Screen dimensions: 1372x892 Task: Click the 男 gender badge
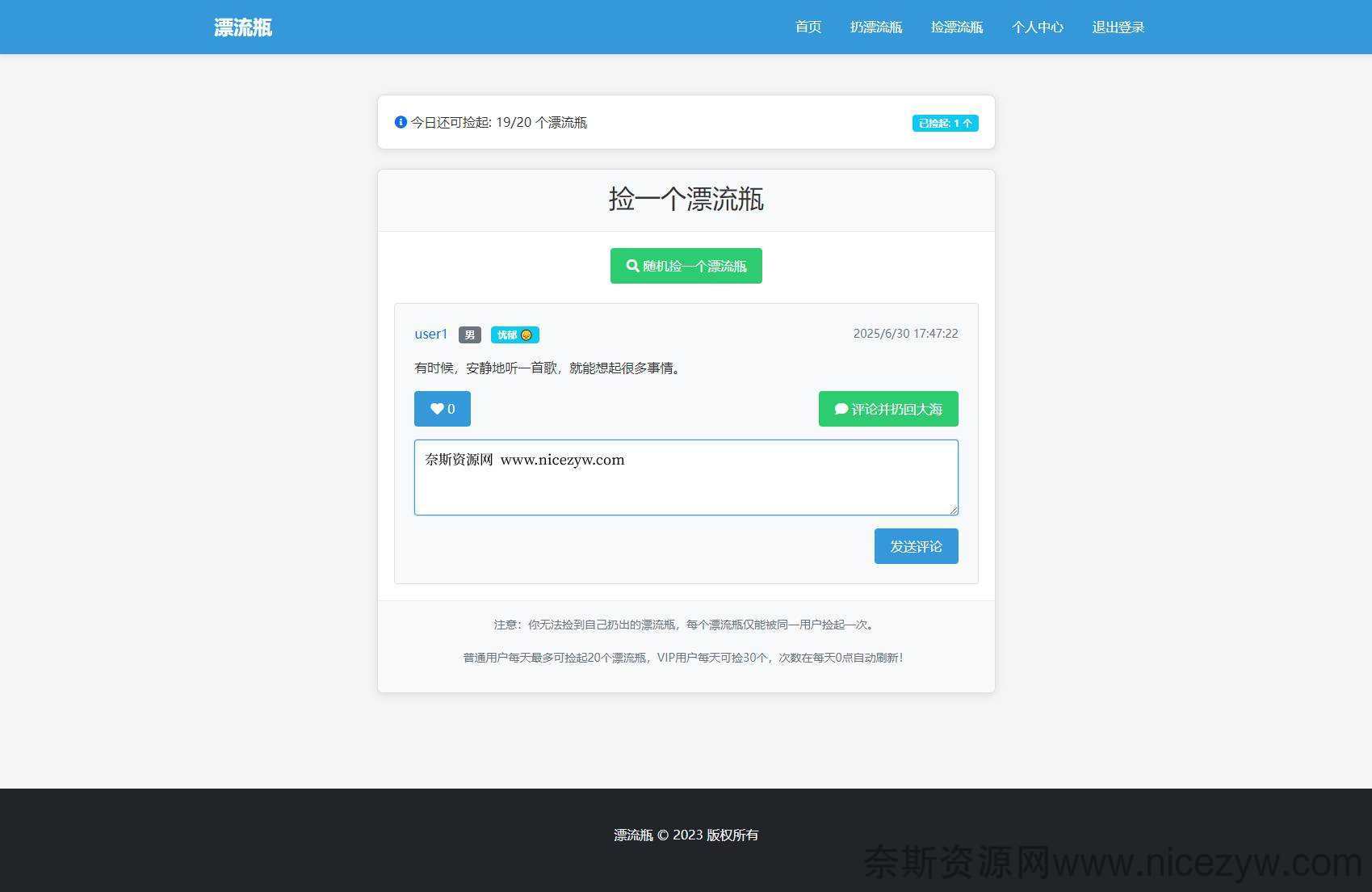click(470, 334)
